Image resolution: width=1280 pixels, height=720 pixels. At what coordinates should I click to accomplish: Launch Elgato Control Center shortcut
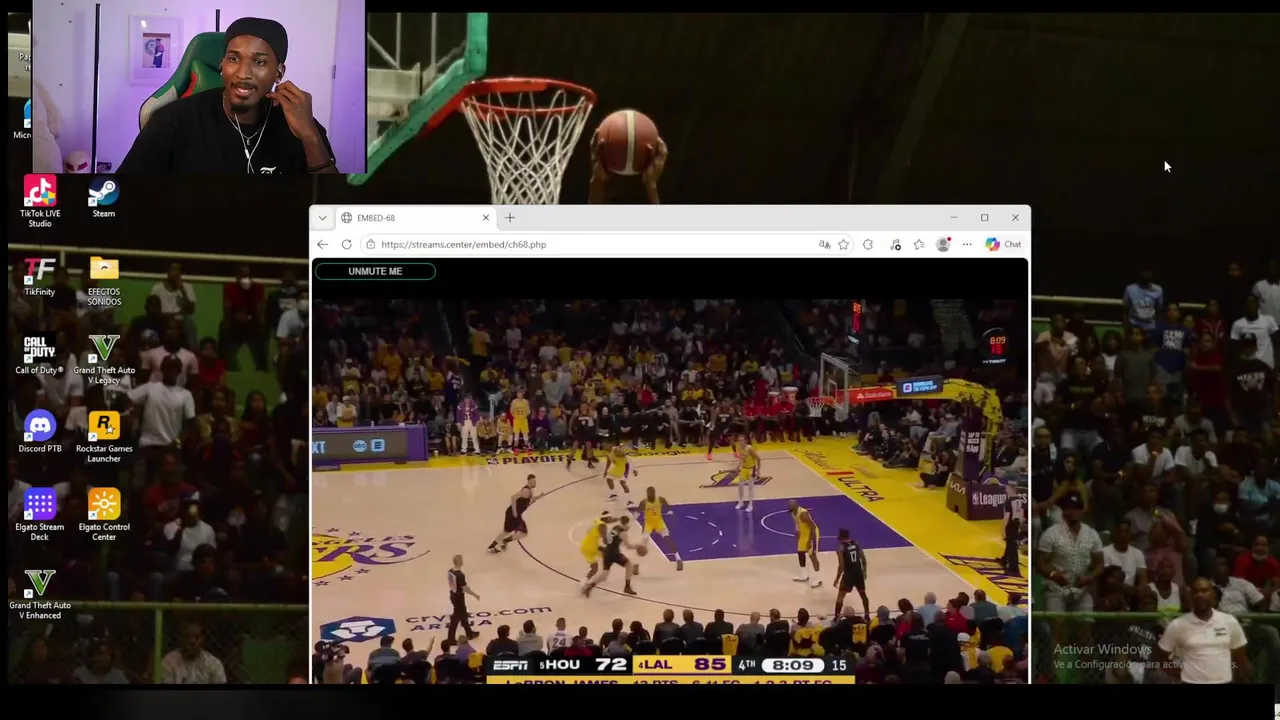tap(104, 515)
